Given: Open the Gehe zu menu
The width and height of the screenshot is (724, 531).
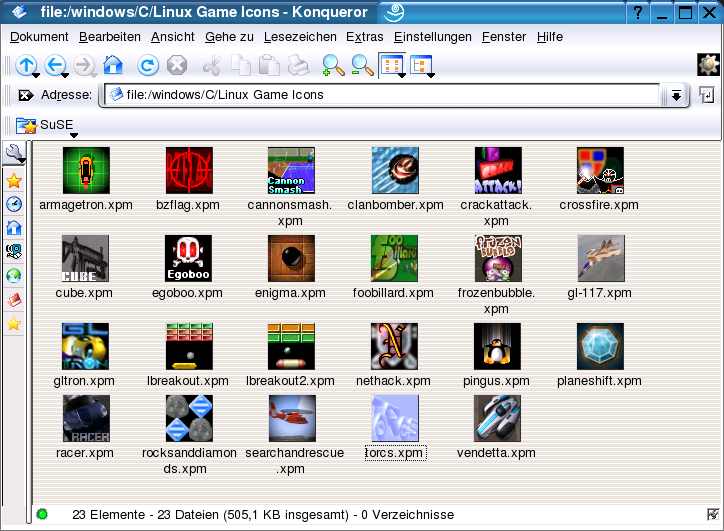Looking at the screenshot, I should pyautogui.click(x=229, y=37).
